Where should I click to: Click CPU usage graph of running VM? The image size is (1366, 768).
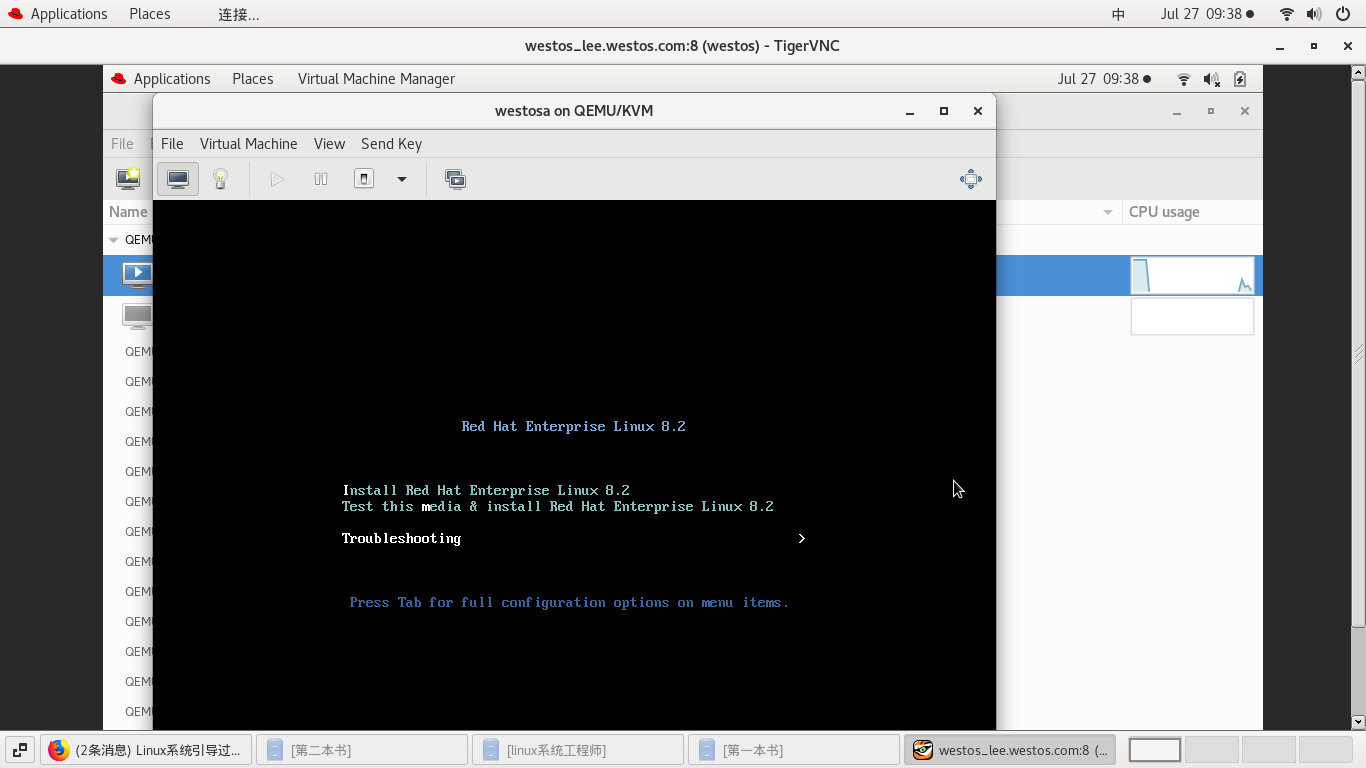click(x=1192, y=275)
